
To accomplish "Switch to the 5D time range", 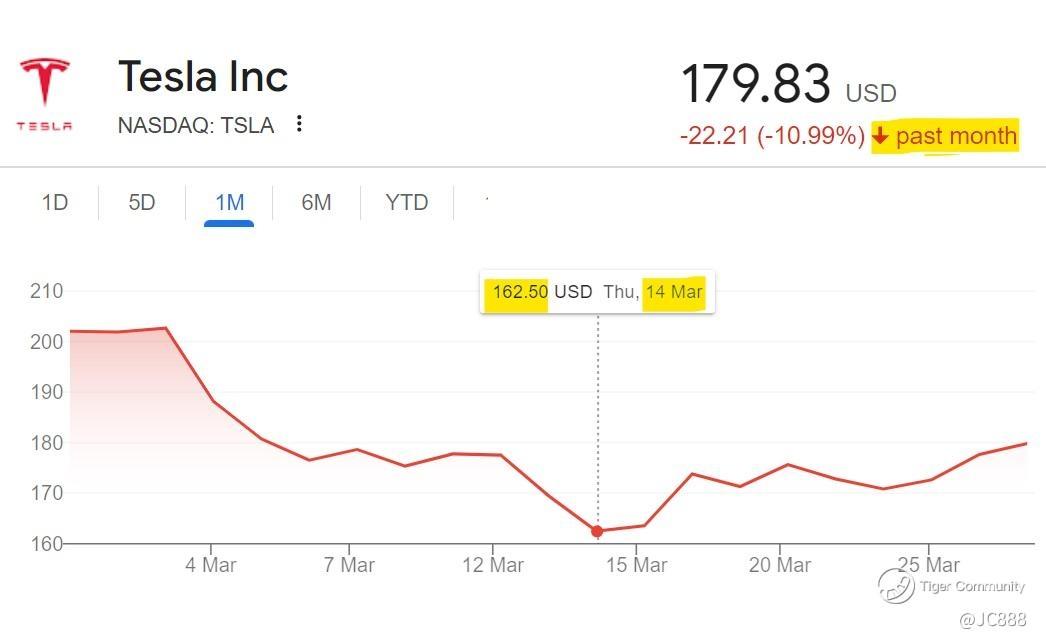I will coord(142,203).
